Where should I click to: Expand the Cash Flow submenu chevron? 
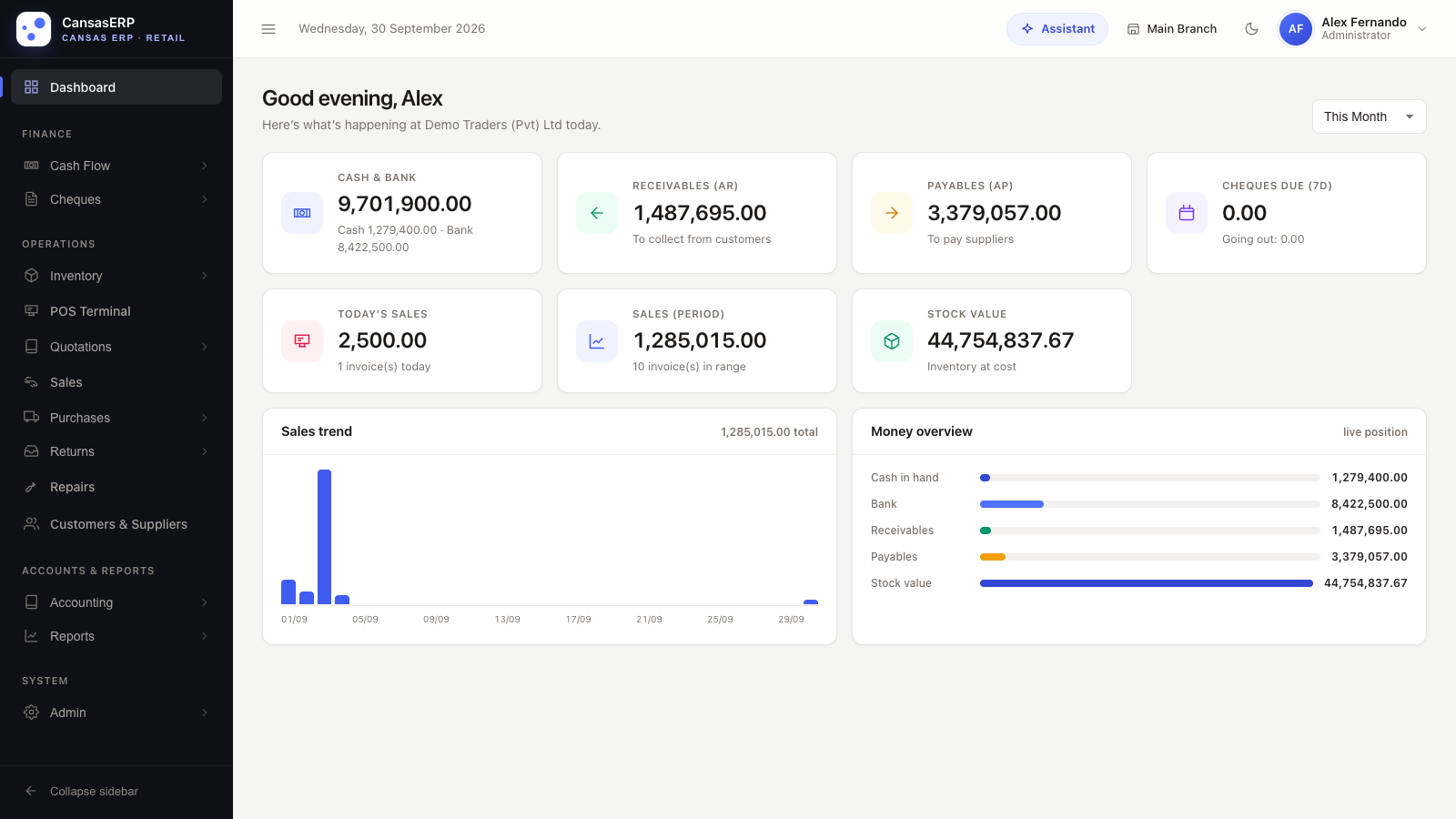click(205, 166)
